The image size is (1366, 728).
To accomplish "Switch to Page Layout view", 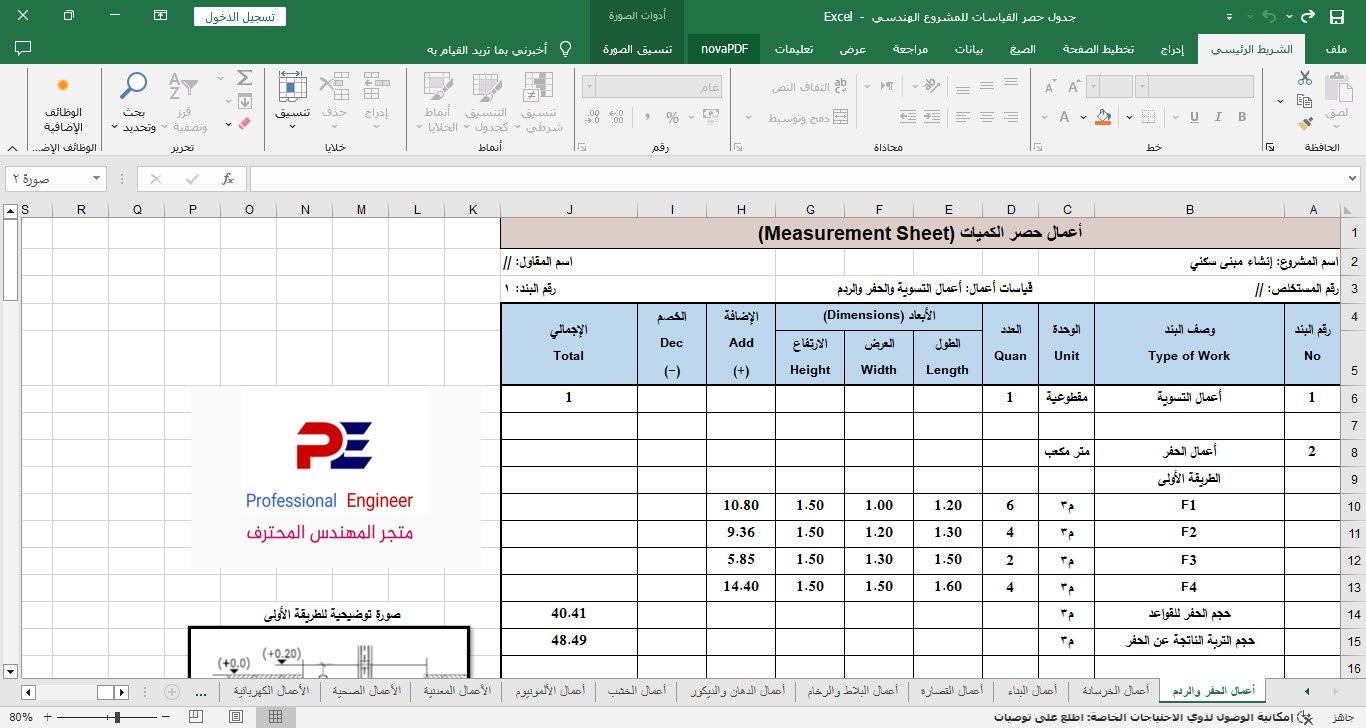I will pos(237,717).
